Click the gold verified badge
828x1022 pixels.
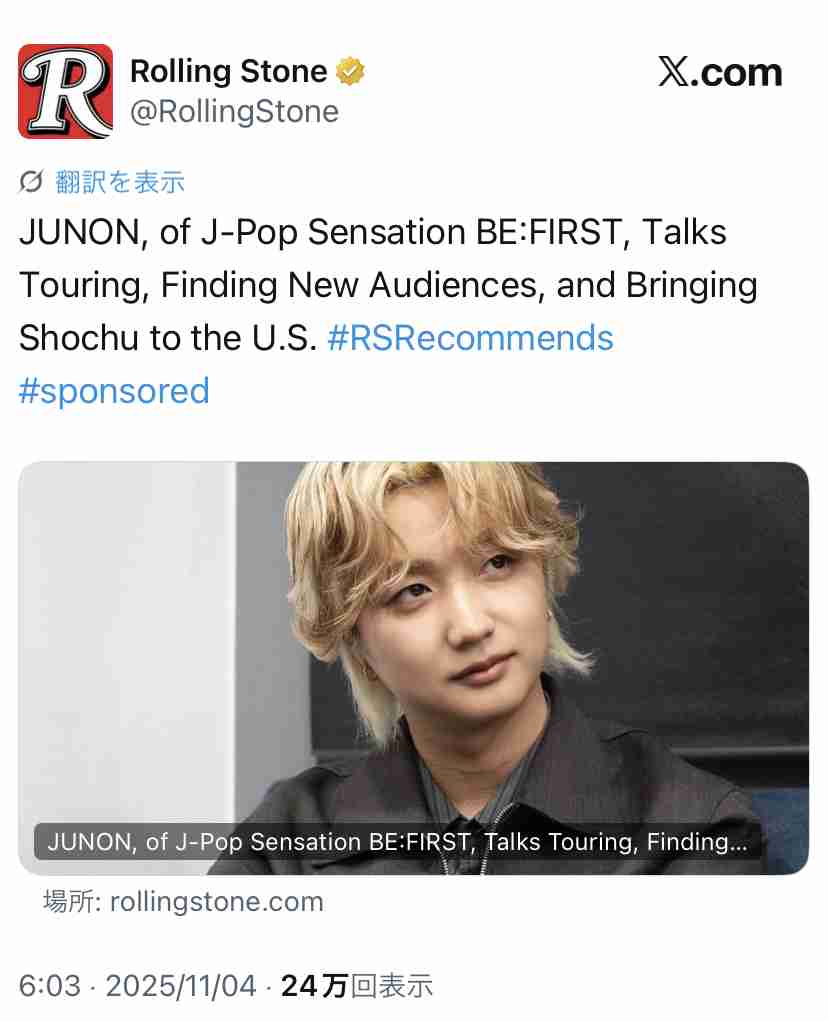pos(350,72)
